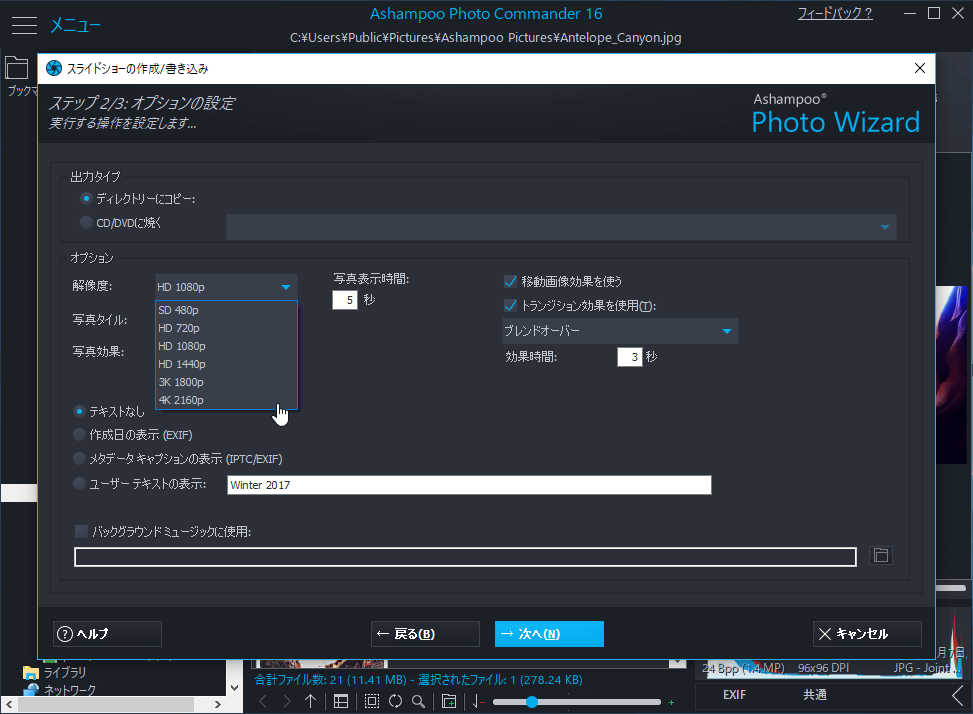Switch to 共通 tab
Viewport: 973px width, 714px height.
pos(815,695)
